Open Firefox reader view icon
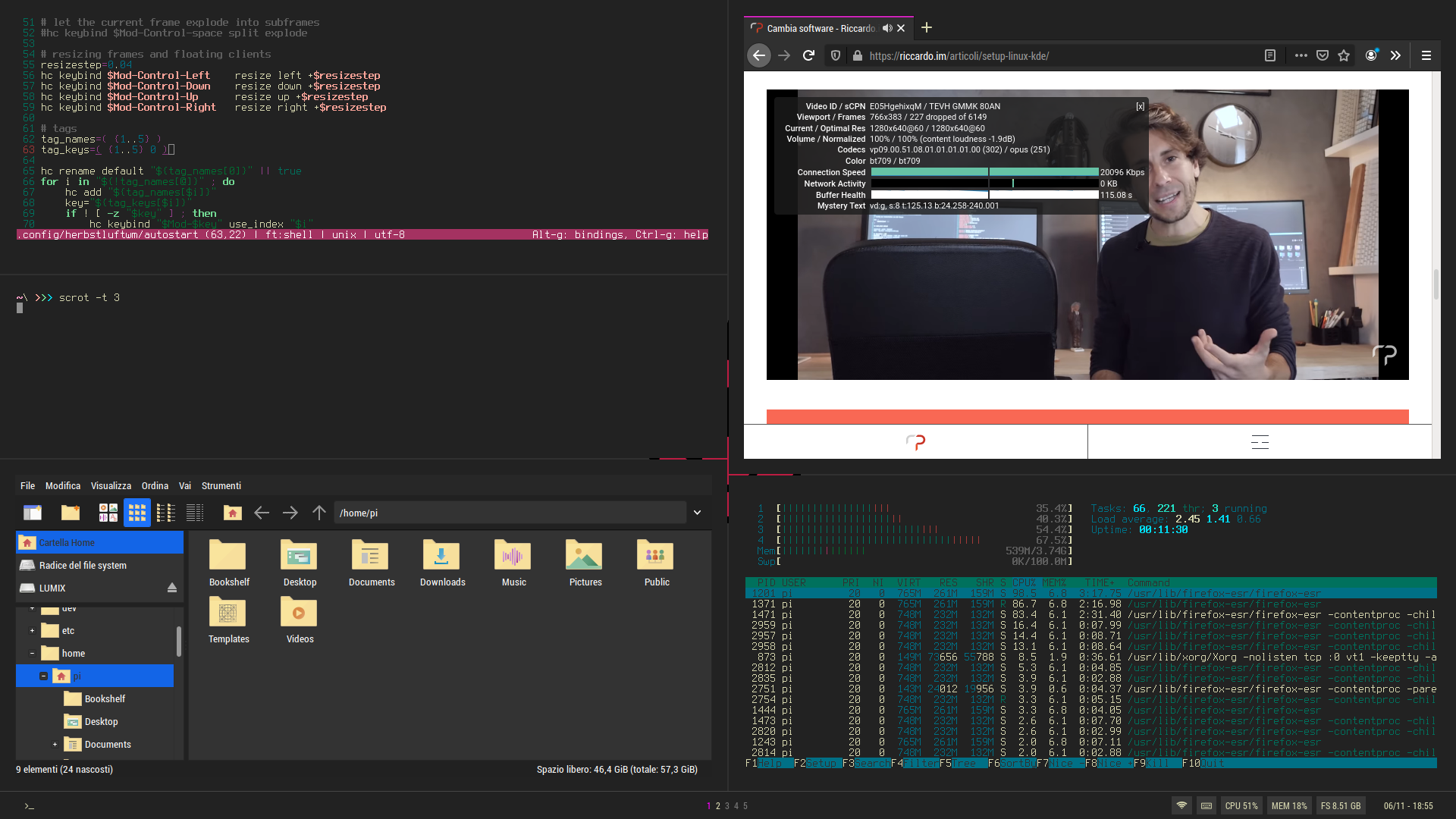The image size is (1456, 819). click(x=1269, y=55)
